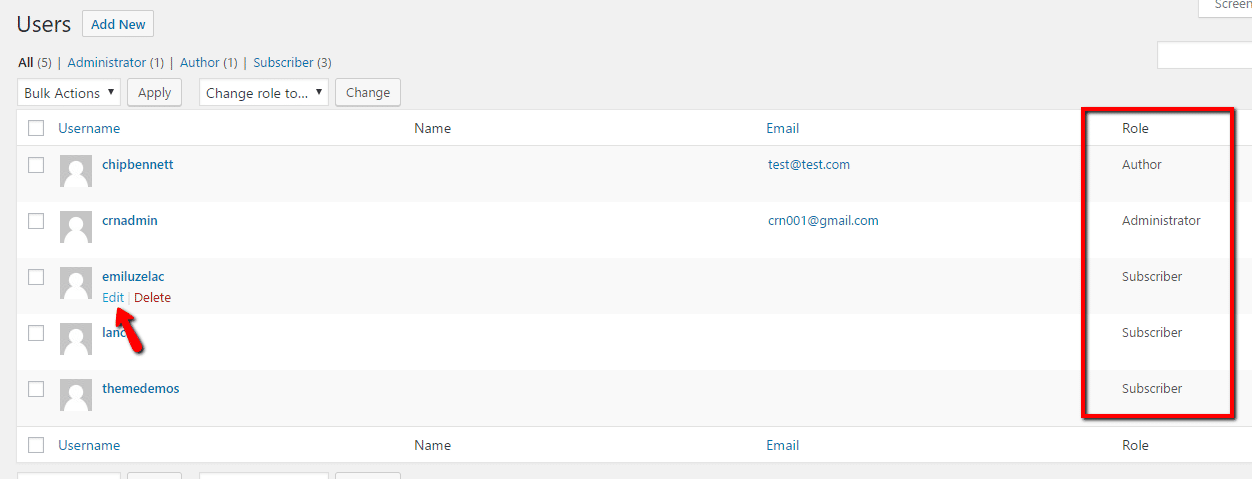Click chipbennett's avatar icon
The image size is (1252, 479).
click(x=76, y=171)
